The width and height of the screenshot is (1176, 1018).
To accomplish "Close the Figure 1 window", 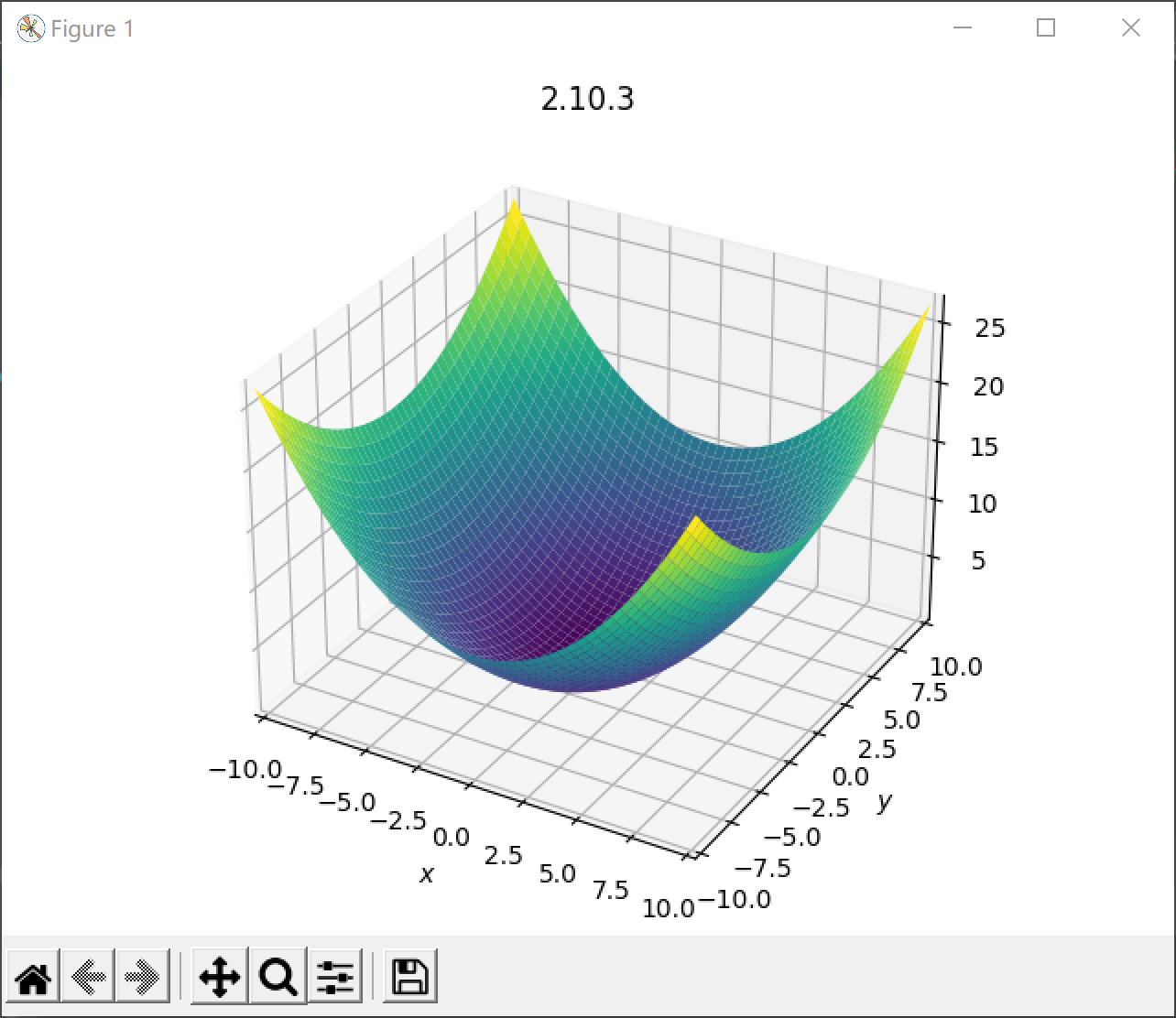I will 1131,28.
